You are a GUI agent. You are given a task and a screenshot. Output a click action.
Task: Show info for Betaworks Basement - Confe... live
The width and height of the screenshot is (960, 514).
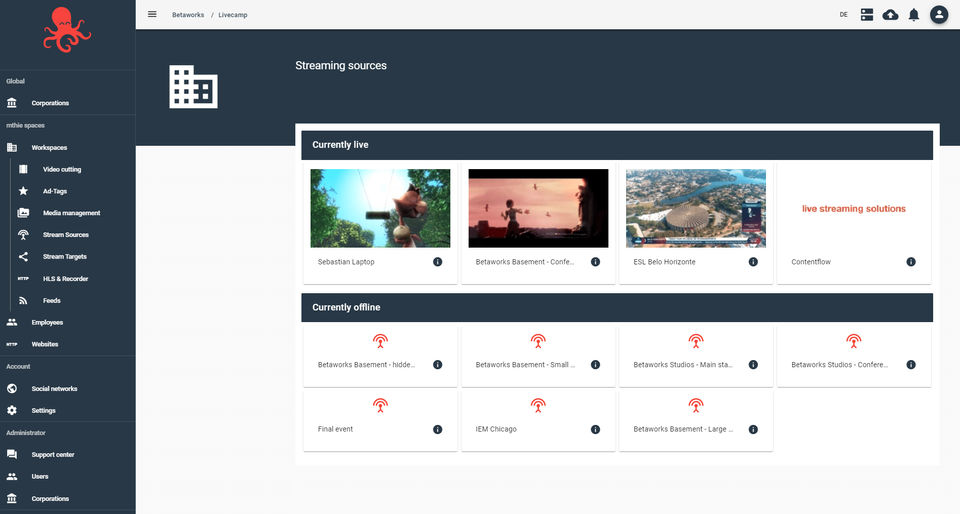click(x=595, y=262)
